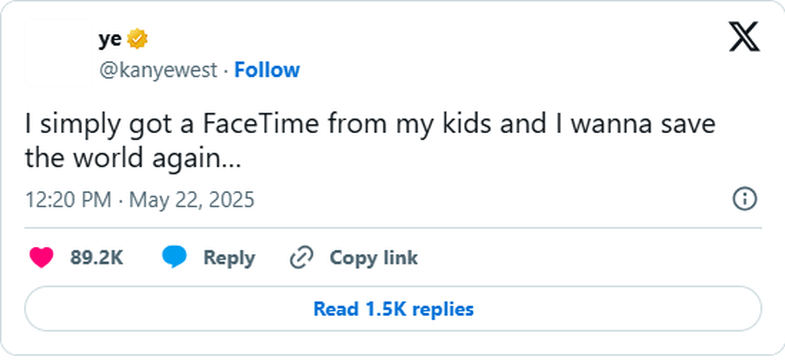Open the Twitter info circle icon
This screenshot has height=360, width=785.
[x=745, y=199]
